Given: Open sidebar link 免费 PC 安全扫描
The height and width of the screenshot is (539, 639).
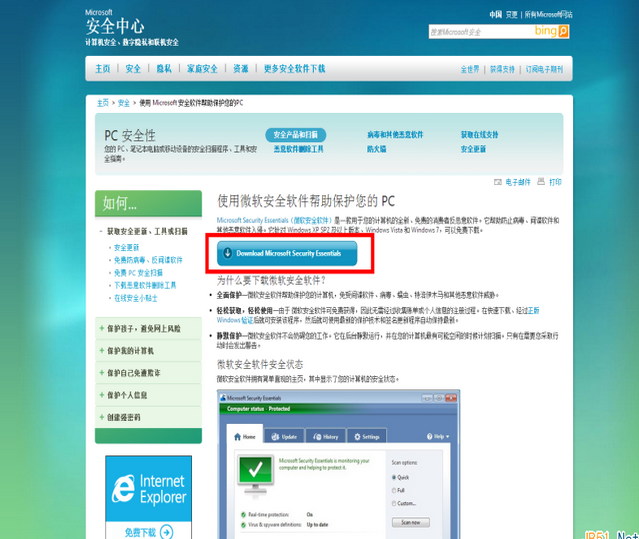Looking at the screenshot, I should point(138,273).
